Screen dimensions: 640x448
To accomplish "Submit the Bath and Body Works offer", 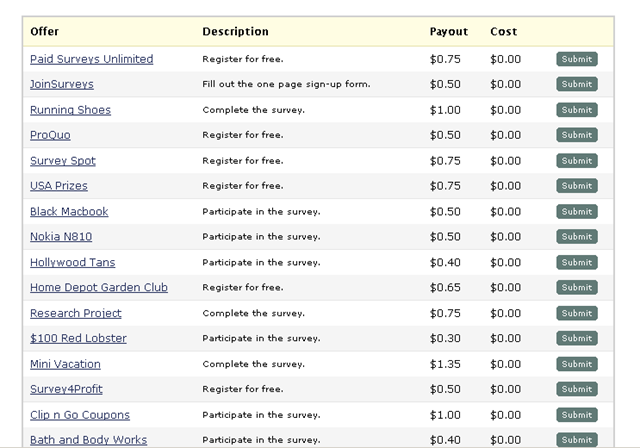I will coord(577,440).
